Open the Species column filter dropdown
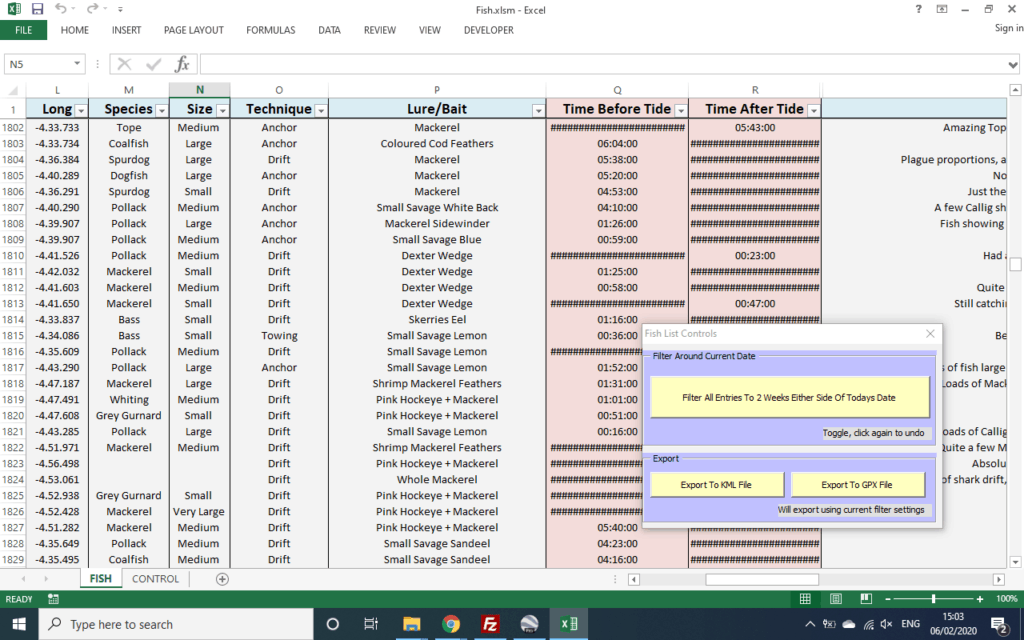 point(161,108)
